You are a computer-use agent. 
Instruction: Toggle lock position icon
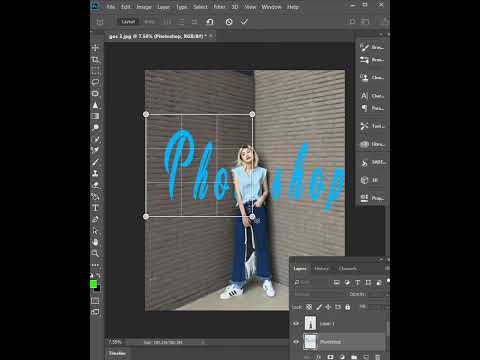coord(328,307)
